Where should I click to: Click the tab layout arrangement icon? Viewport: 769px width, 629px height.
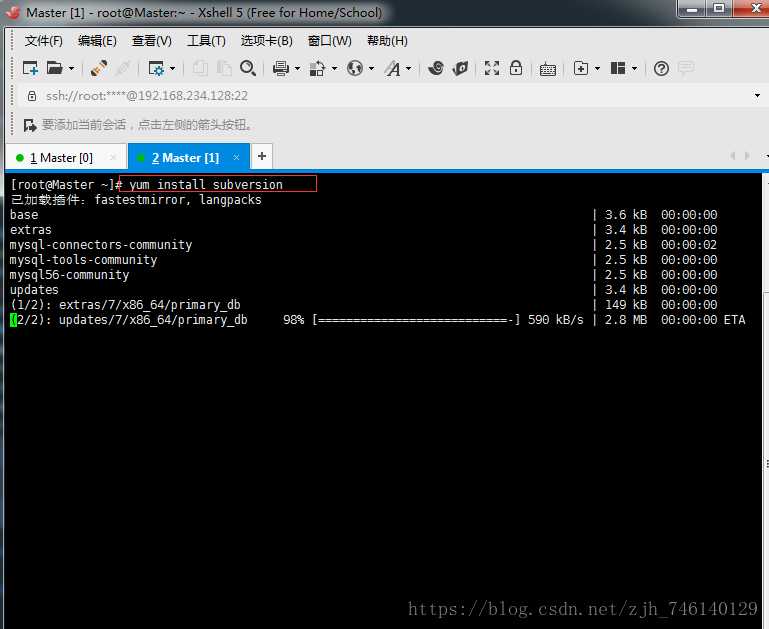618,68
